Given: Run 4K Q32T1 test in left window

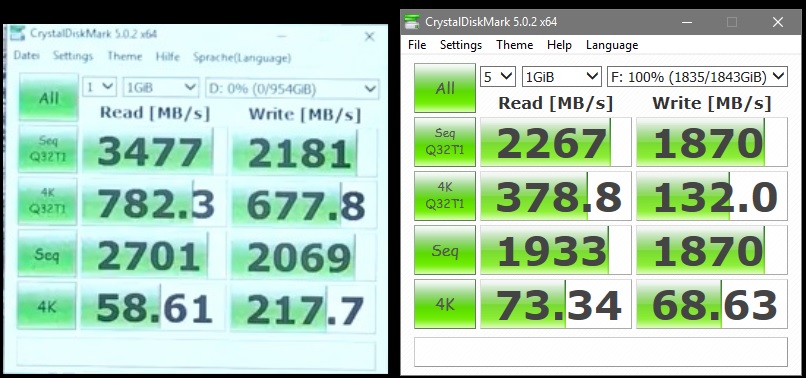Looking at the screenshot, I should tap(48, 201).
